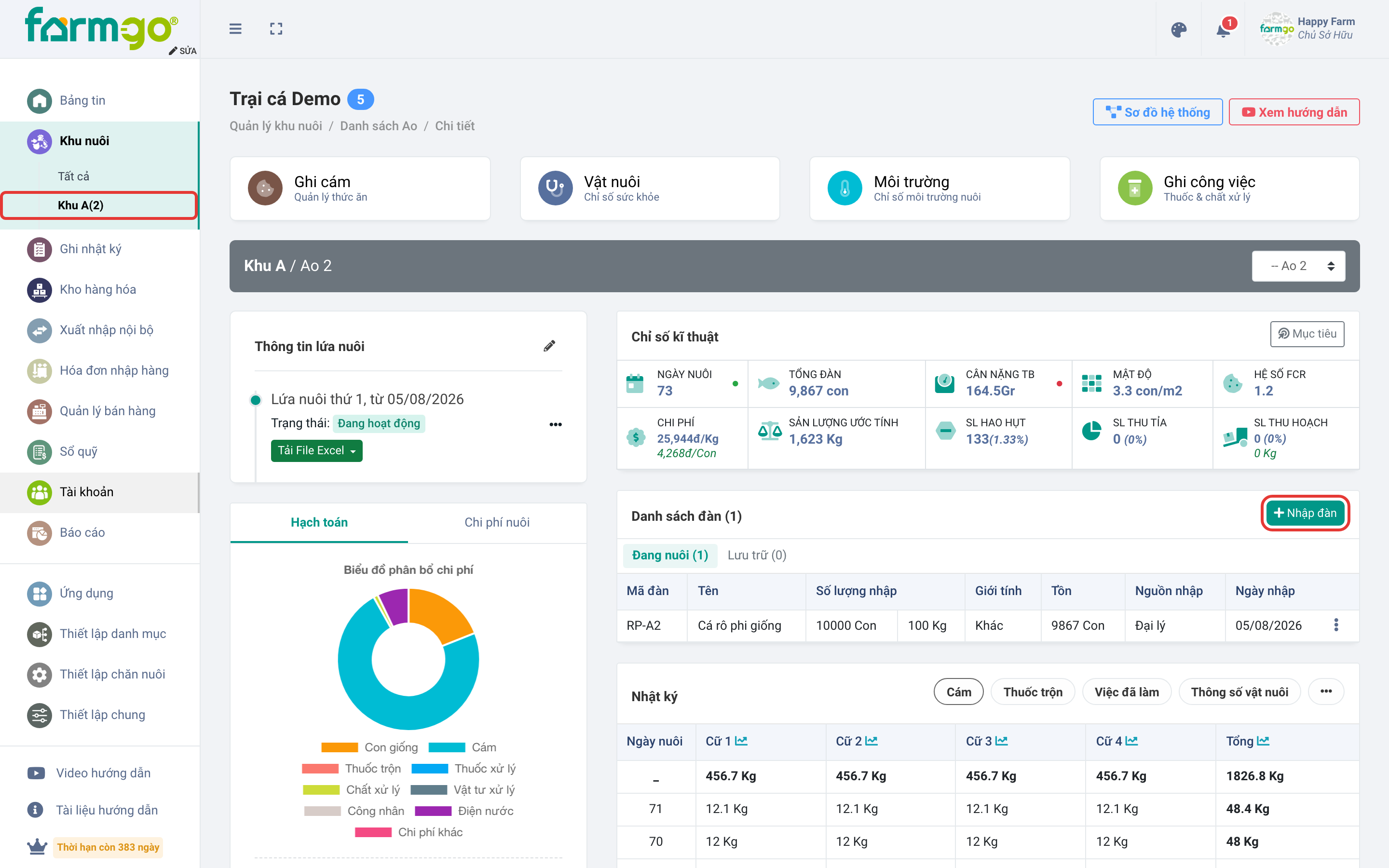Show the chart icon for Tổng column
This screenshot has width=1389, height=868.
point(1263,741)
